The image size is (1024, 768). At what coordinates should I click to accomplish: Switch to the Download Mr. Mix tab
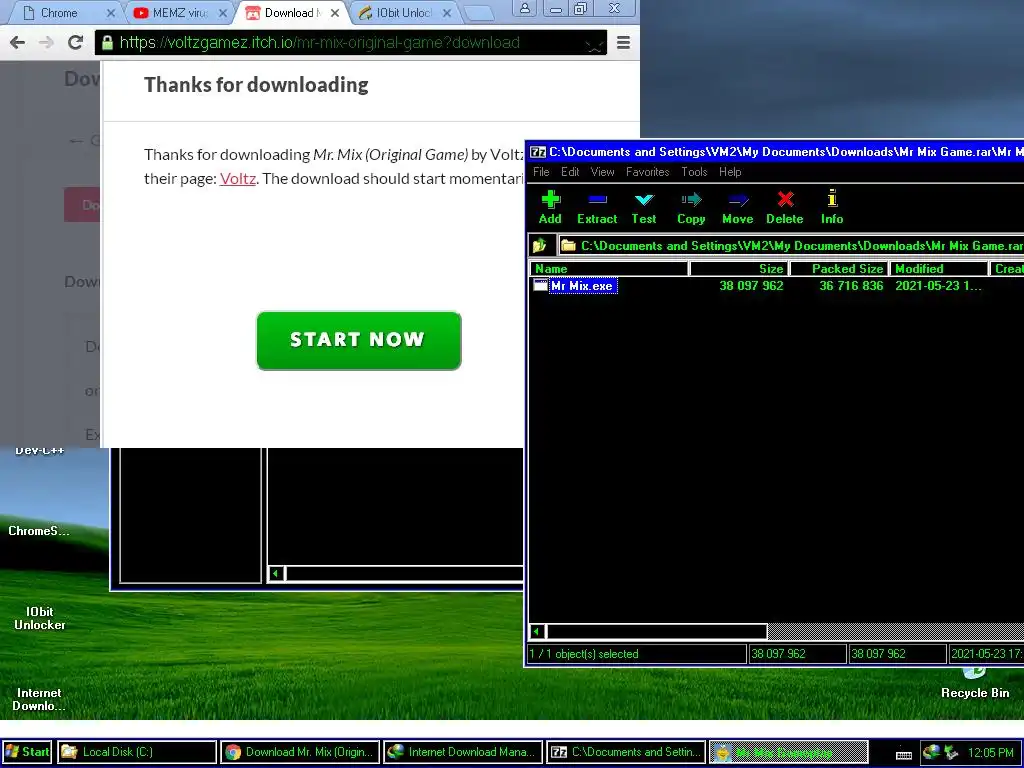(293, 13)
